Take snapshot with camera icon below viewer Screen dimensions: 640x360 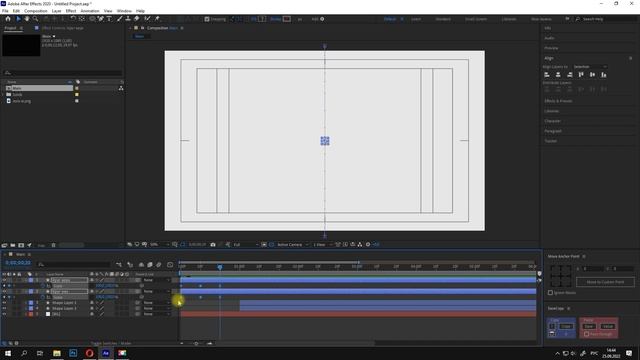(x=213, y=244)
